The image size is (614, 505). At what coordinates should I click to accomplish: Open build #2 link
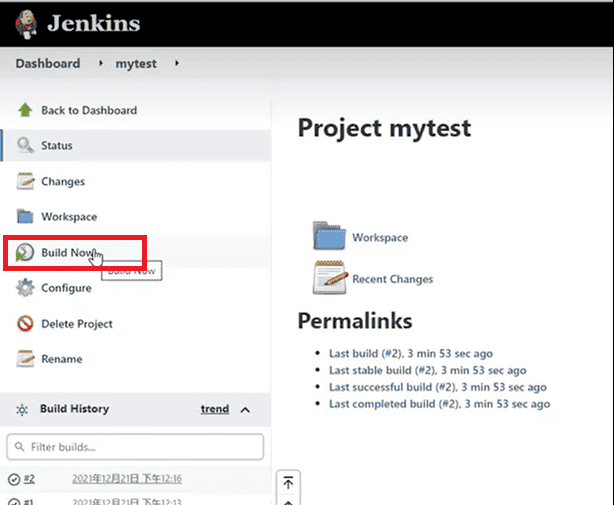pos(29,479)
